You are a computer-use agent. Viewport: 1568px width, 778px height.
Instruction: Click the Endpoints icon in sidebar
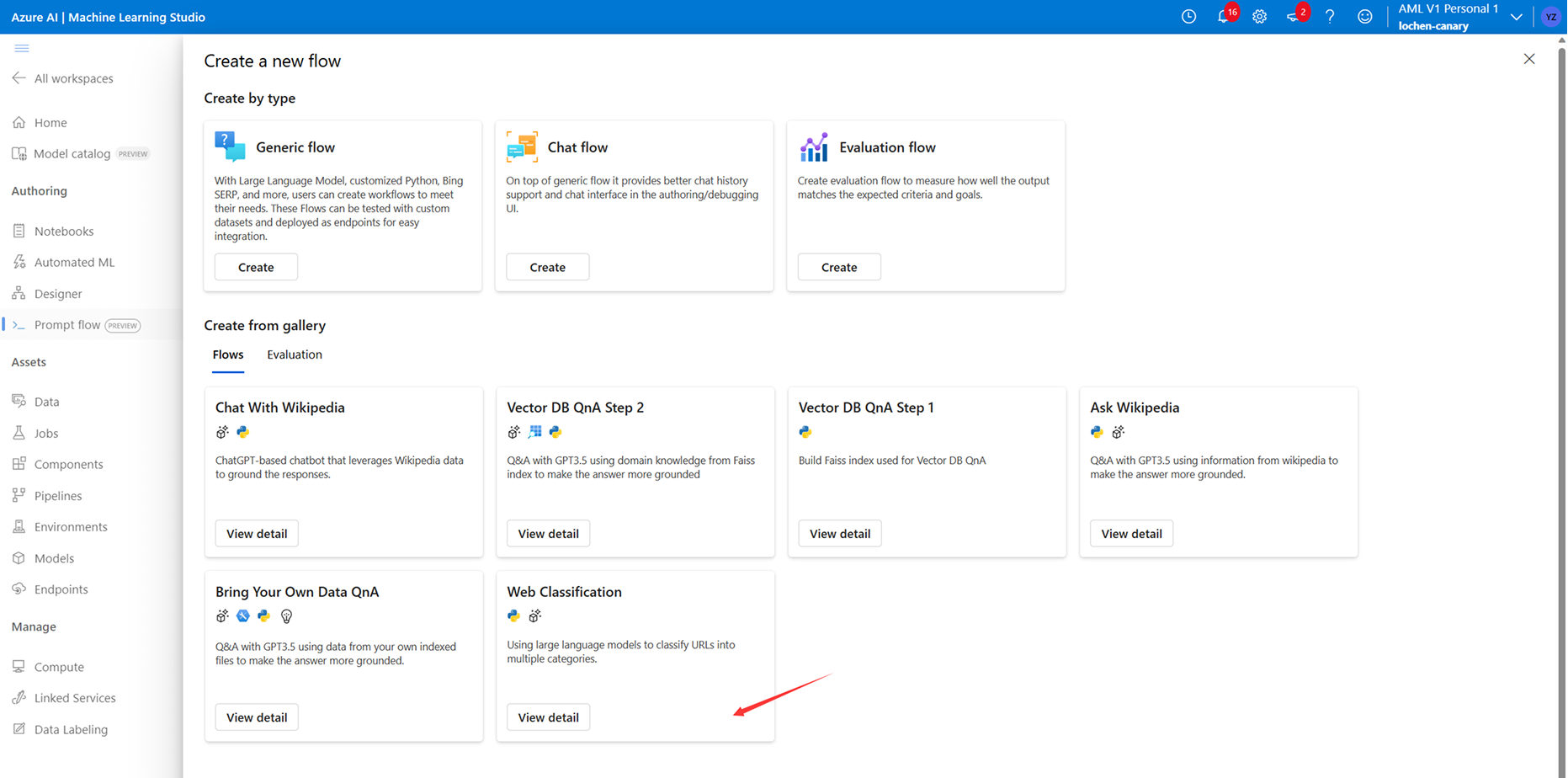tap(19, 589)
